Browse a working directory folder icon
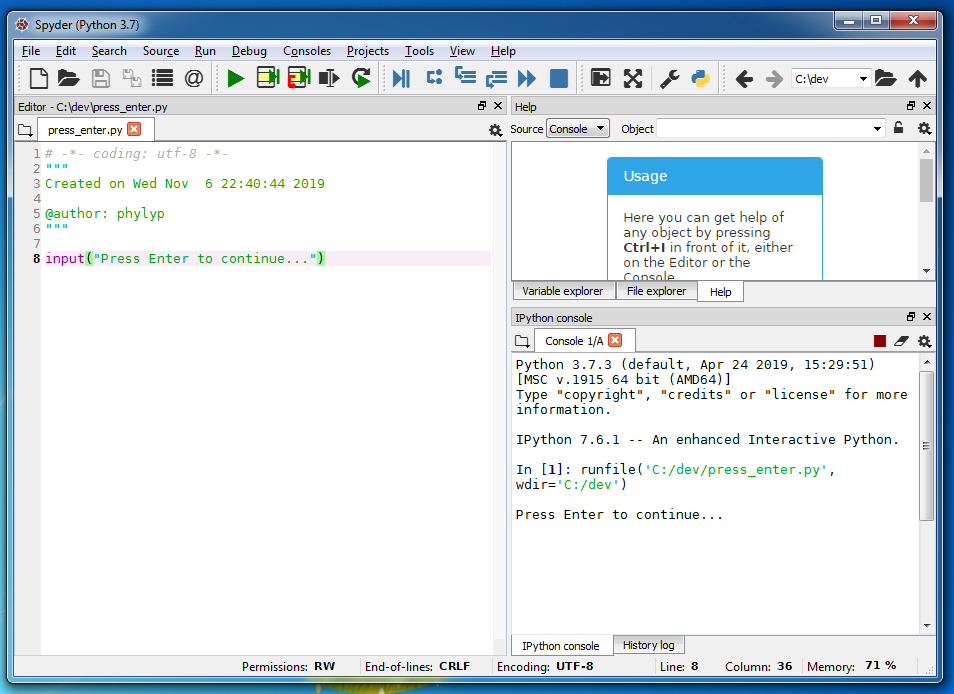This screenshot has width=954, height=694. pos(885,78)
